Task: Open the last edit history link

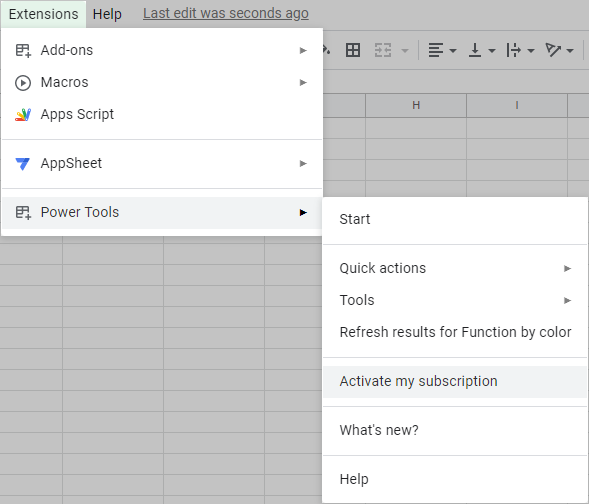Action: 226,14
